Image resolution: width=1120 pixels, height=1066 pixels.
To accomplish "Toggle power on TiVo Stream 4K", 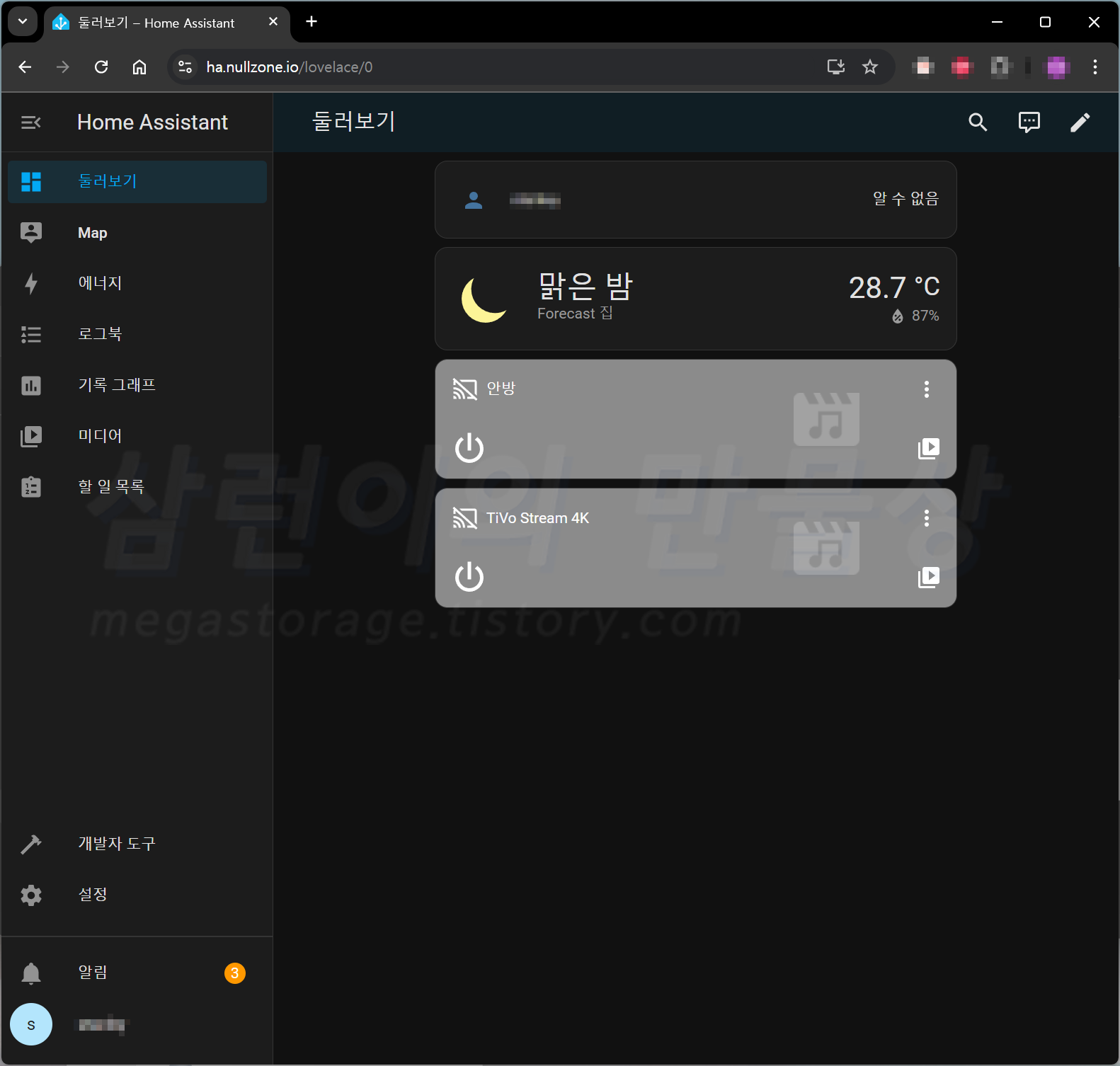I will click(x=469, y=577).
